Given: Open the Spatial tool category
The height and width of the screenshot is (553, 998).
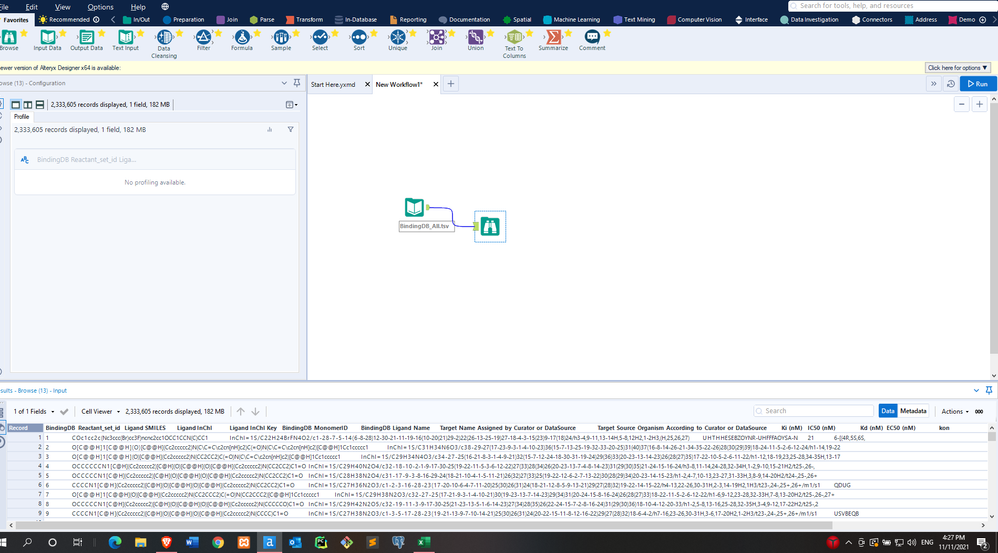Looking at the screenshot, I should click(517, 20).
